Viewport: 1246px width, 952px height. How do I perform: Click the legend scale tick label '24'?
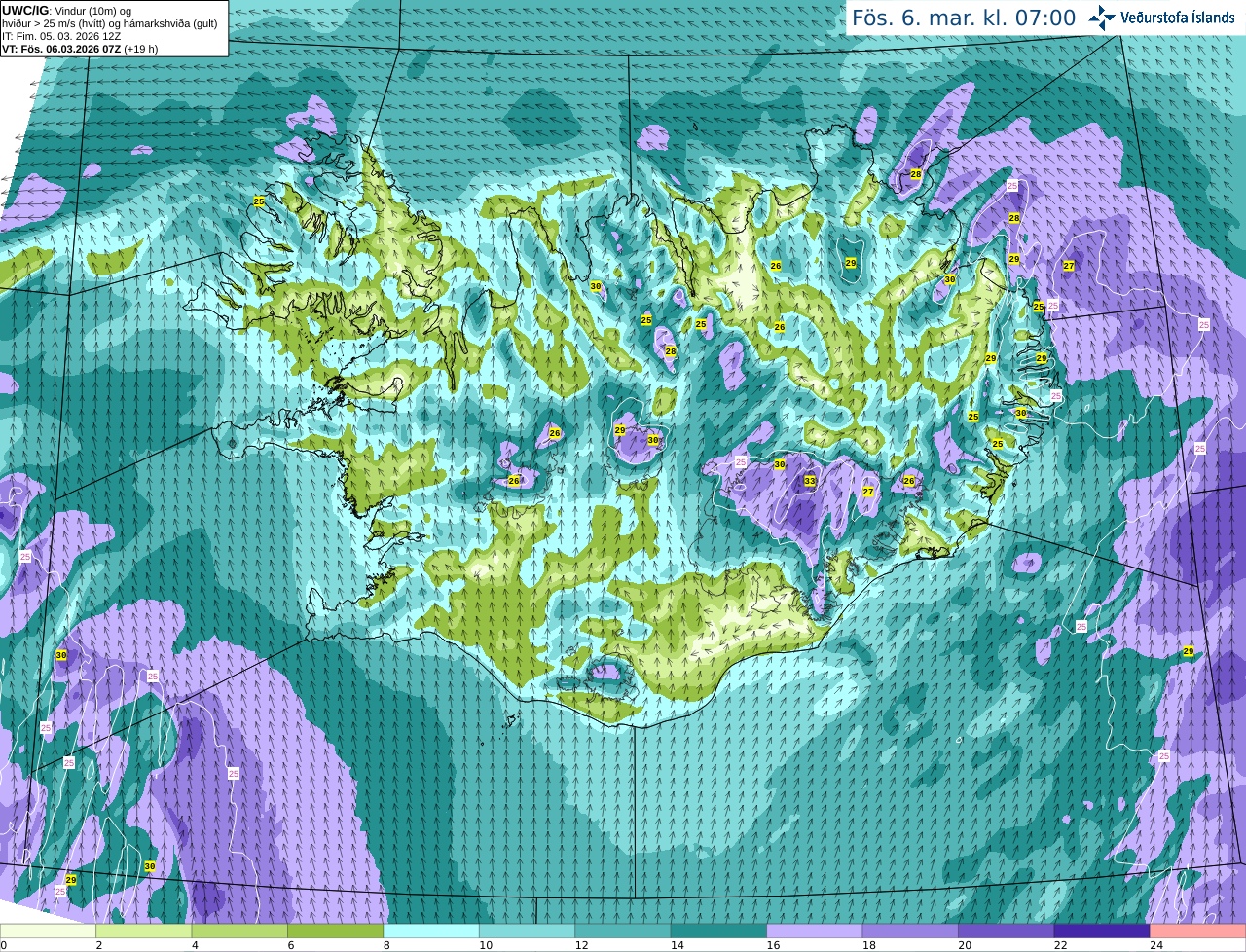[1155, 945]
